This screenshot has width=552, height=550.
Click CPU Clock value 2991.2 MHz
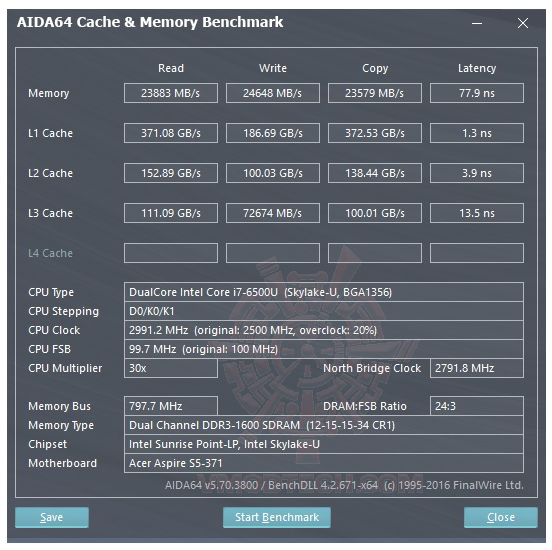click(x=324, y=330)
